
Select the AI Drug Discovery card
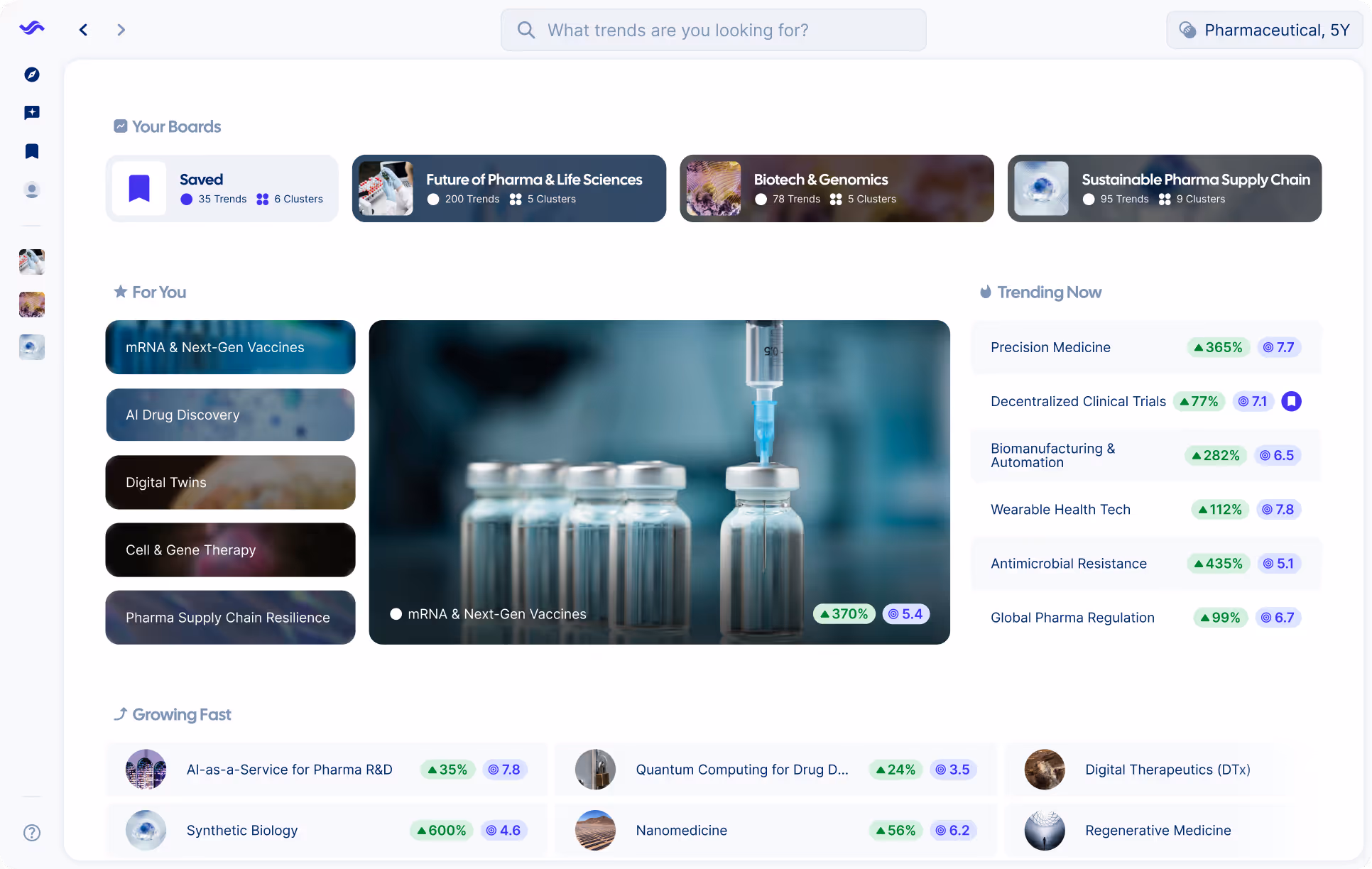(x=229, y=415)
